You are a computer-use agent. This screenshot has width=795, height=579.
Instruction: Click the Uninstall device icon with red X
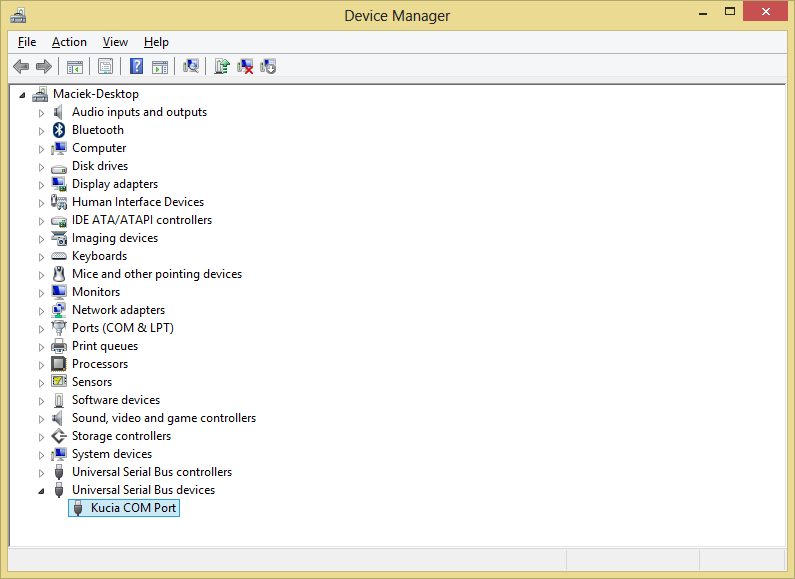[245, 67]
